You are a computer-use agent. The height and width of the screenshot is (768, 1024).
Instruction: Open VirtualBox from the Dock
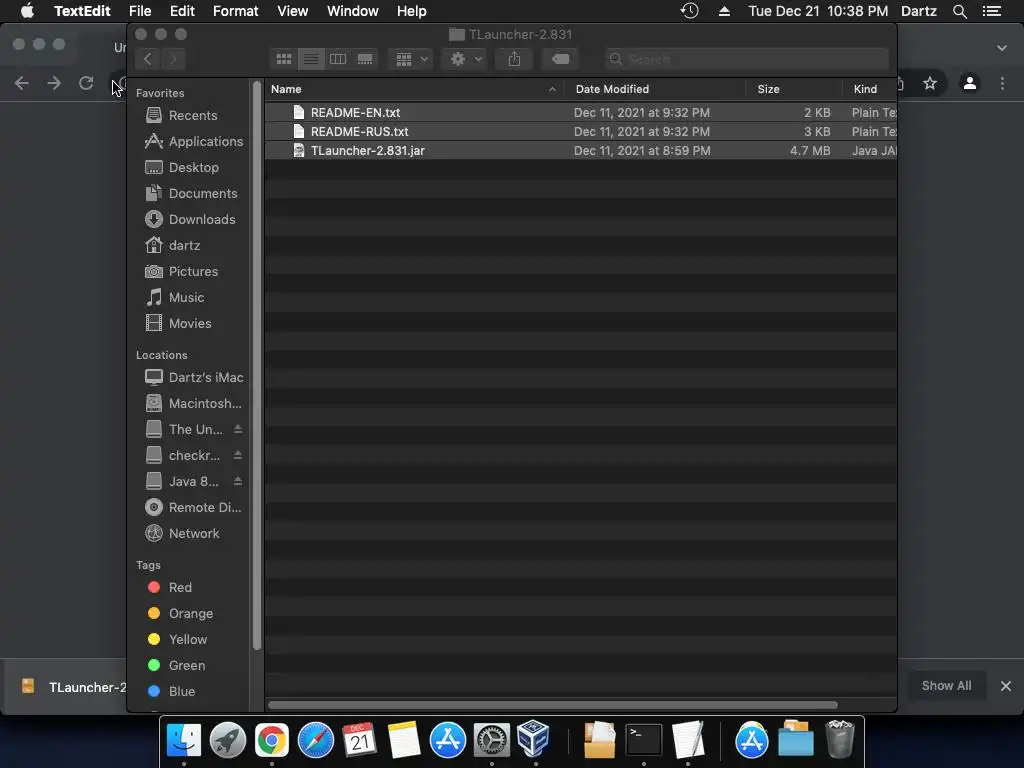point(534,739)
